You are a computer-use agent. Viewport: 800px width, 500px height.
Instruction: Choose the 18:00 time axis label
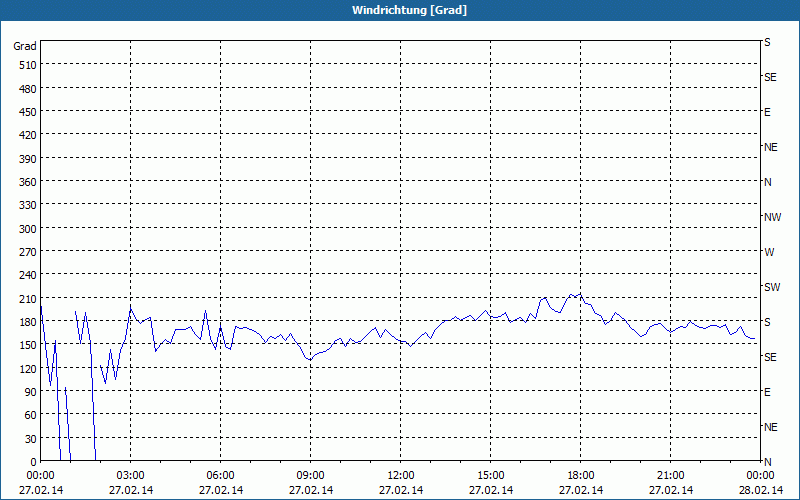coord(580,475)
